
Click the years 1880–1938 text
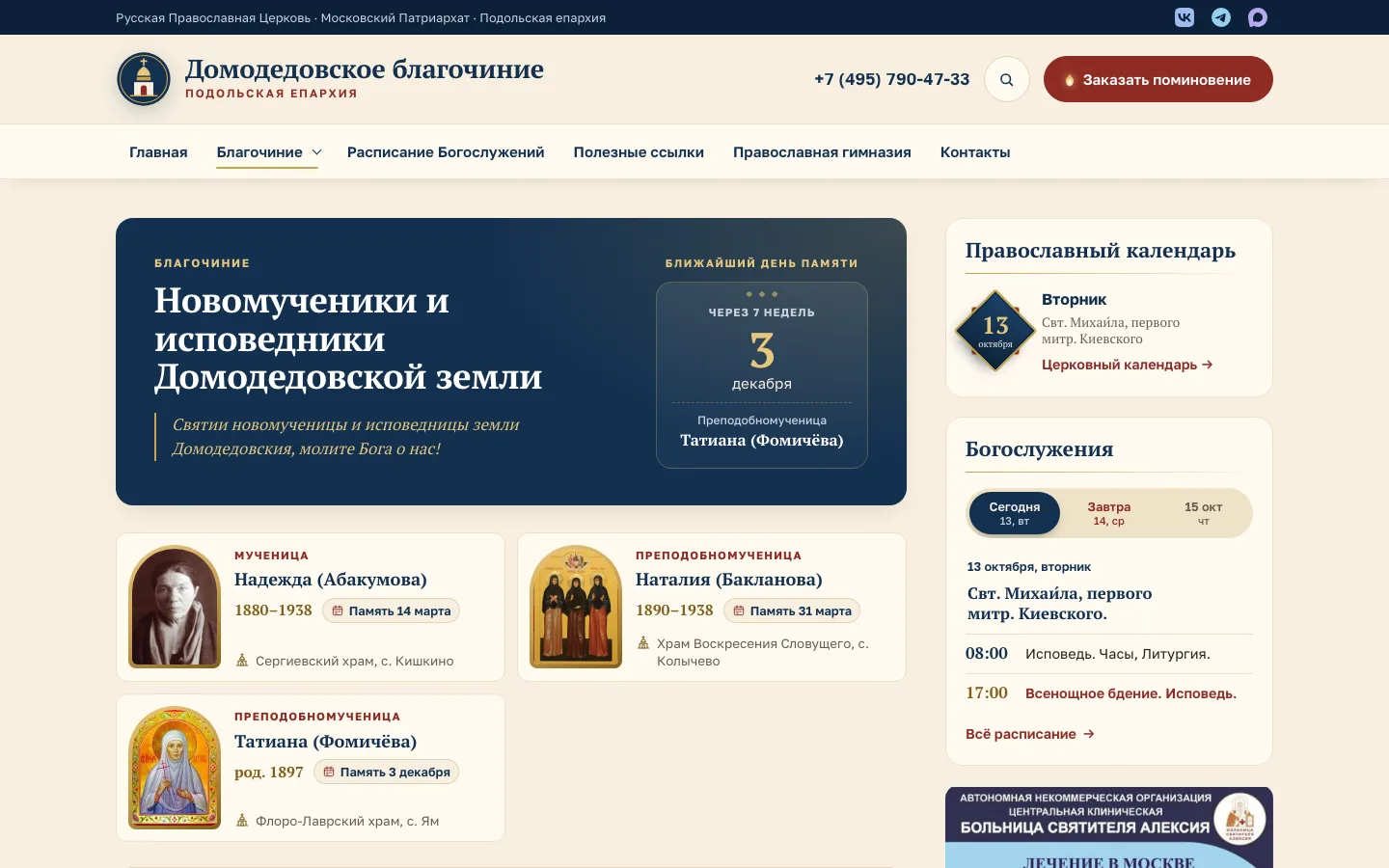[273, 610]
